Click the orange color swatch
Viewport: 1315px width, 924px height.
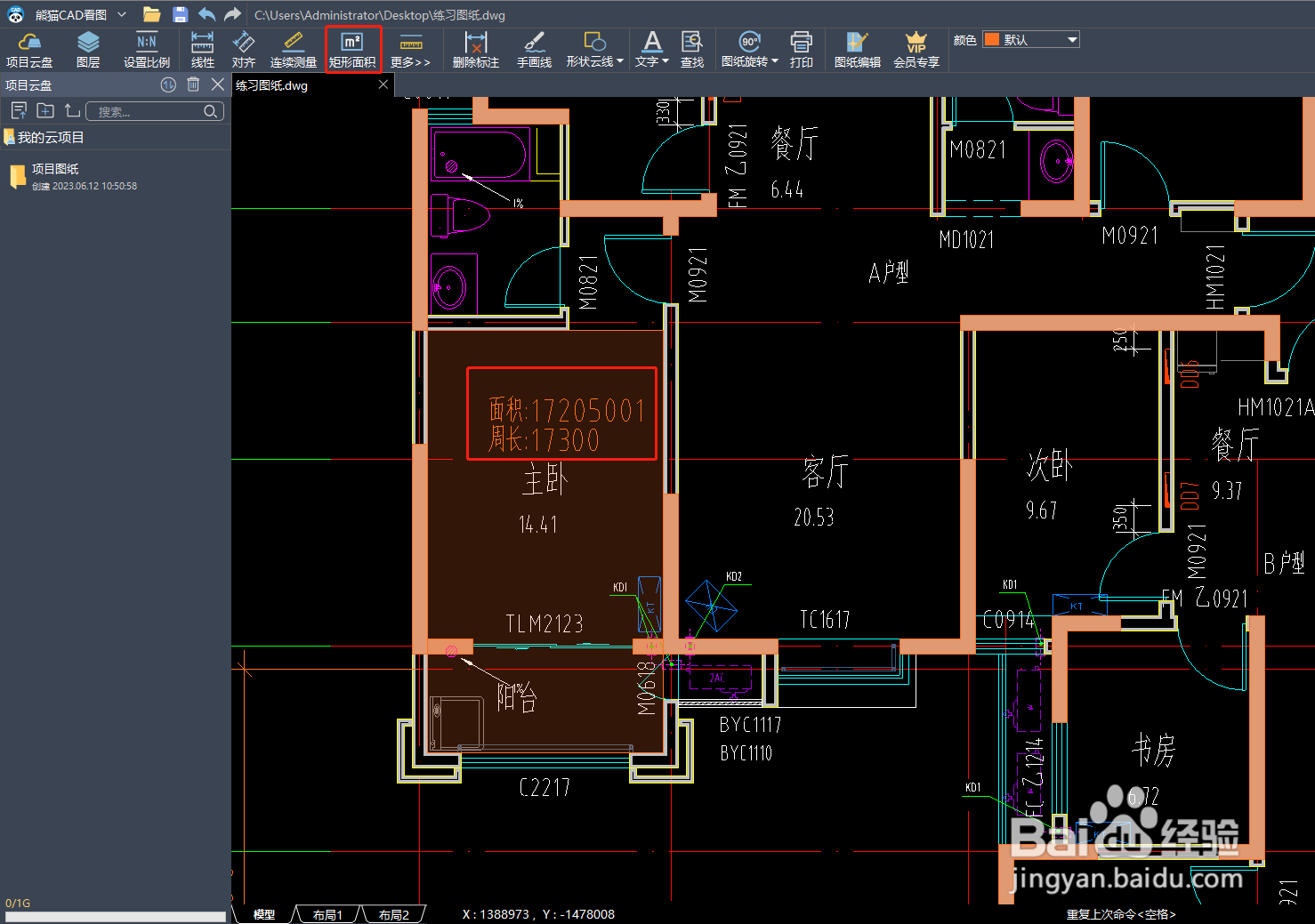[x=992, y=40]
